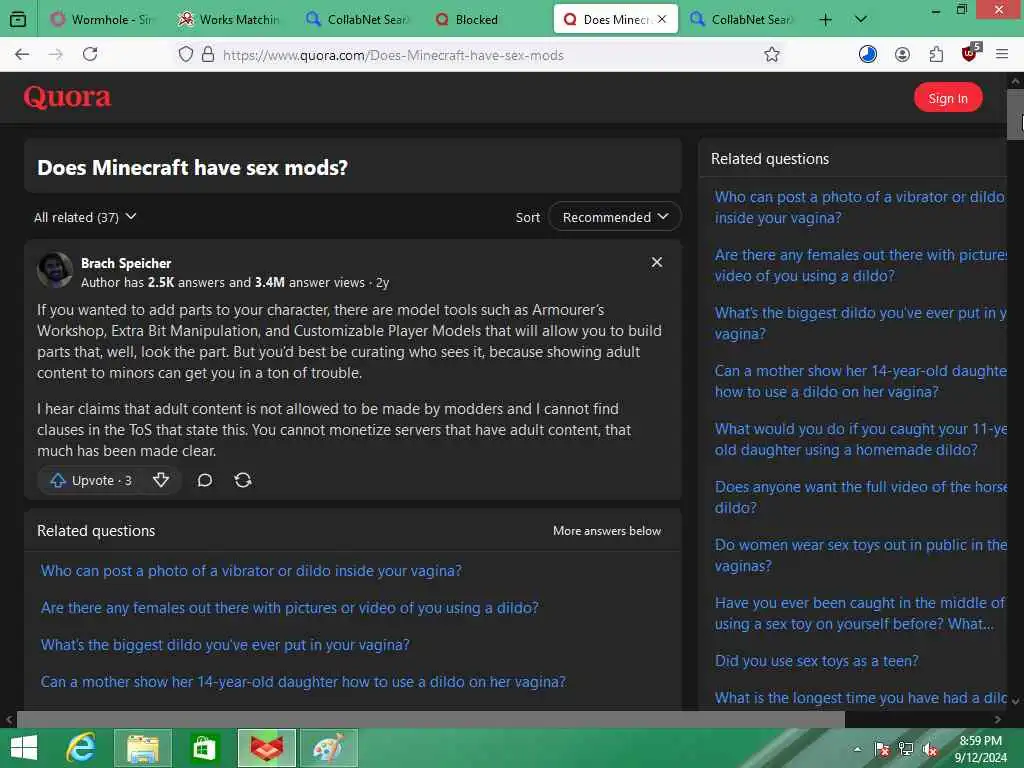Click the horizontal page scrollbar
The width and height of the screenshot is (1024, 768).
pos(431,719)
